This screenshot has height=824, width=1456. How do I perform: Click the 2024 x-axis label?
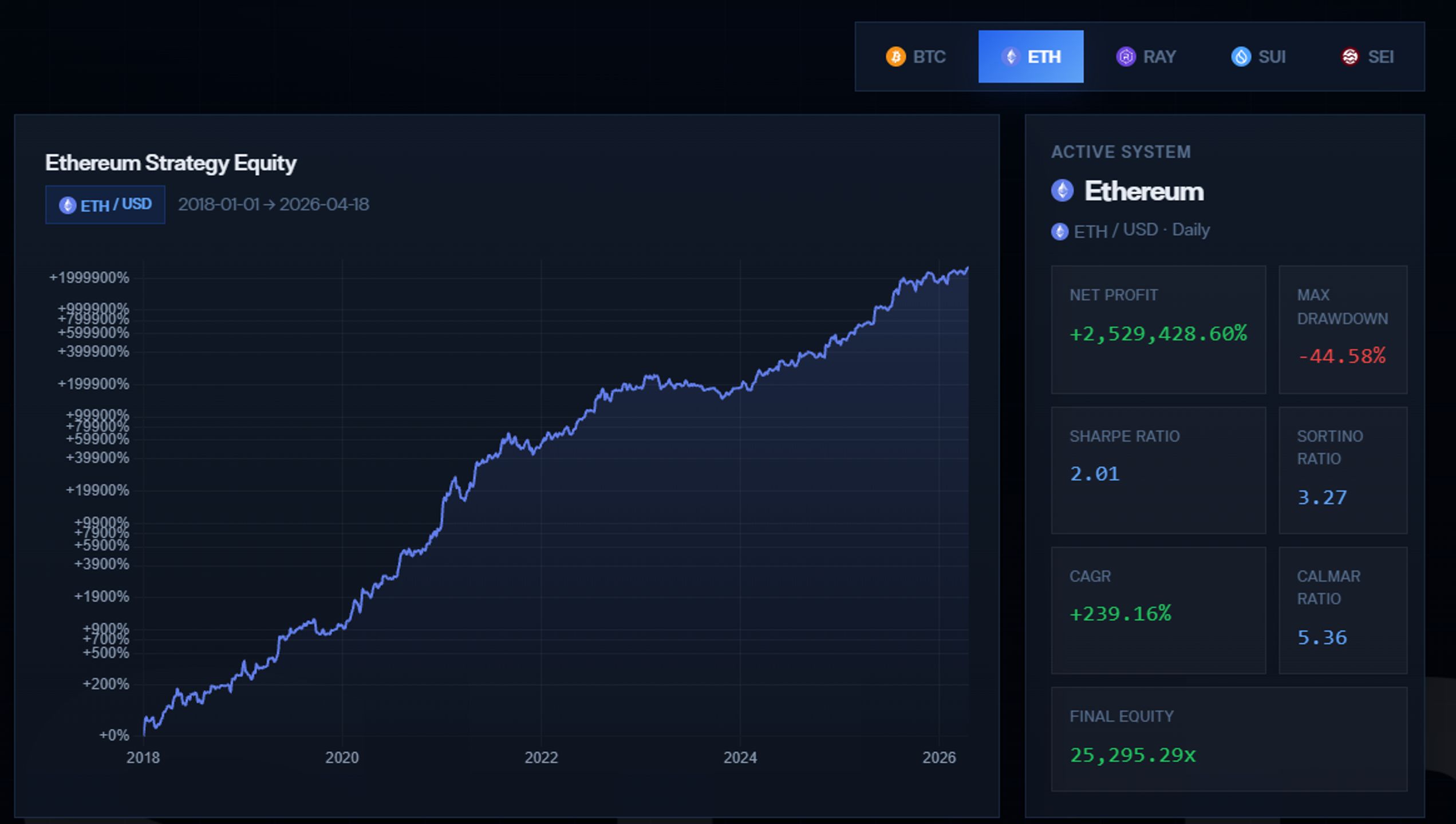(x=740, y=758)
